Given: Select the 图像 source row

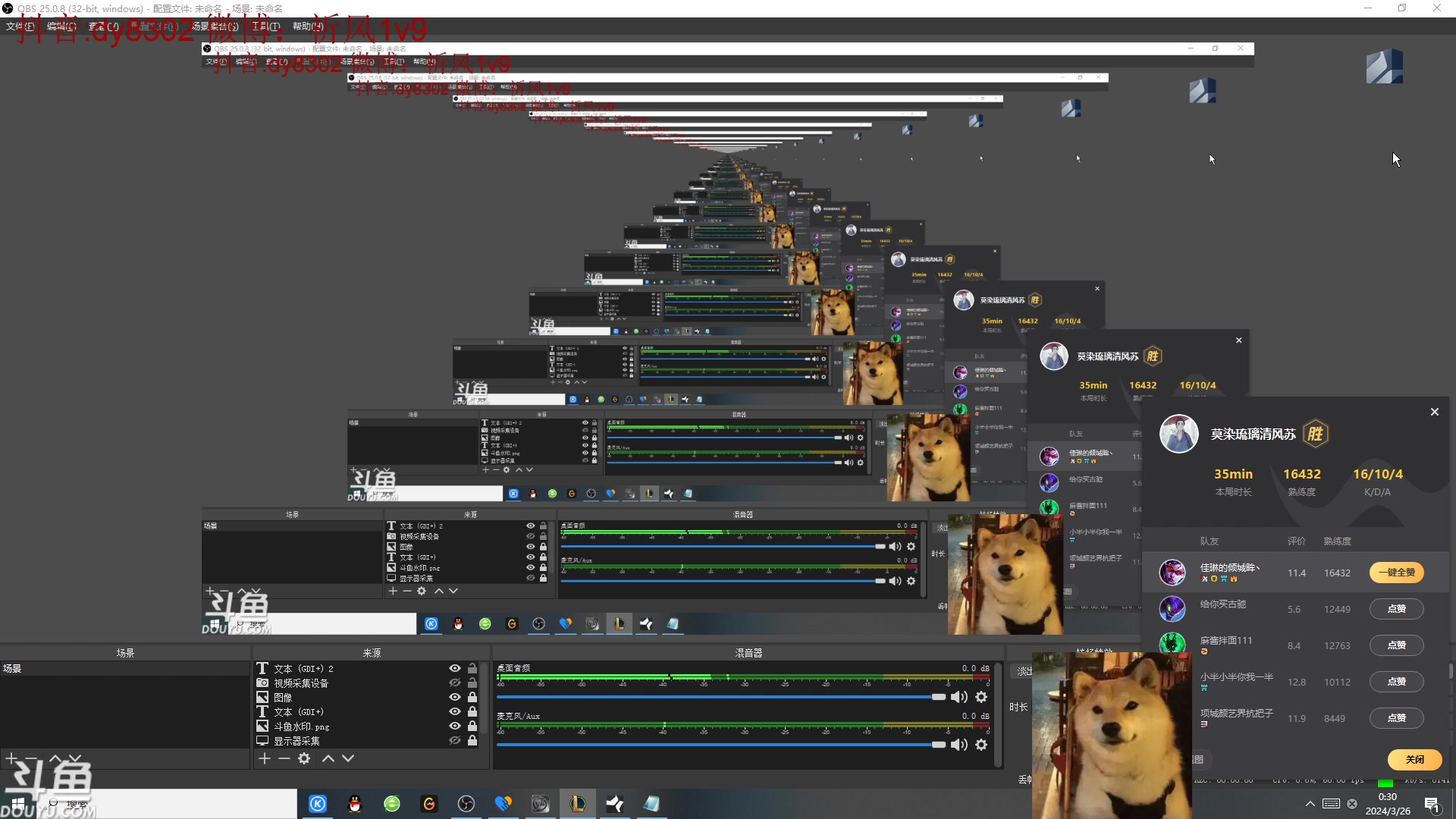Looking at the screenshot, I should (368, 697).
